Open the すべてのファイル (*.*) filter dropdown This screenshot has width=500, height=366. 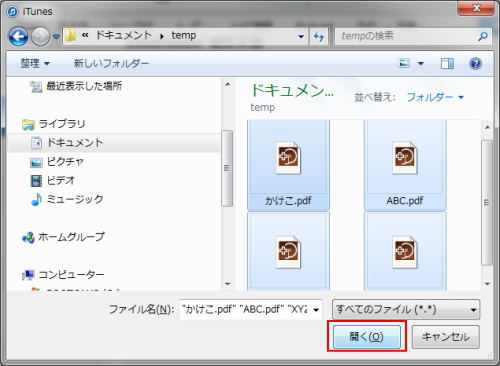click(406, 310)
